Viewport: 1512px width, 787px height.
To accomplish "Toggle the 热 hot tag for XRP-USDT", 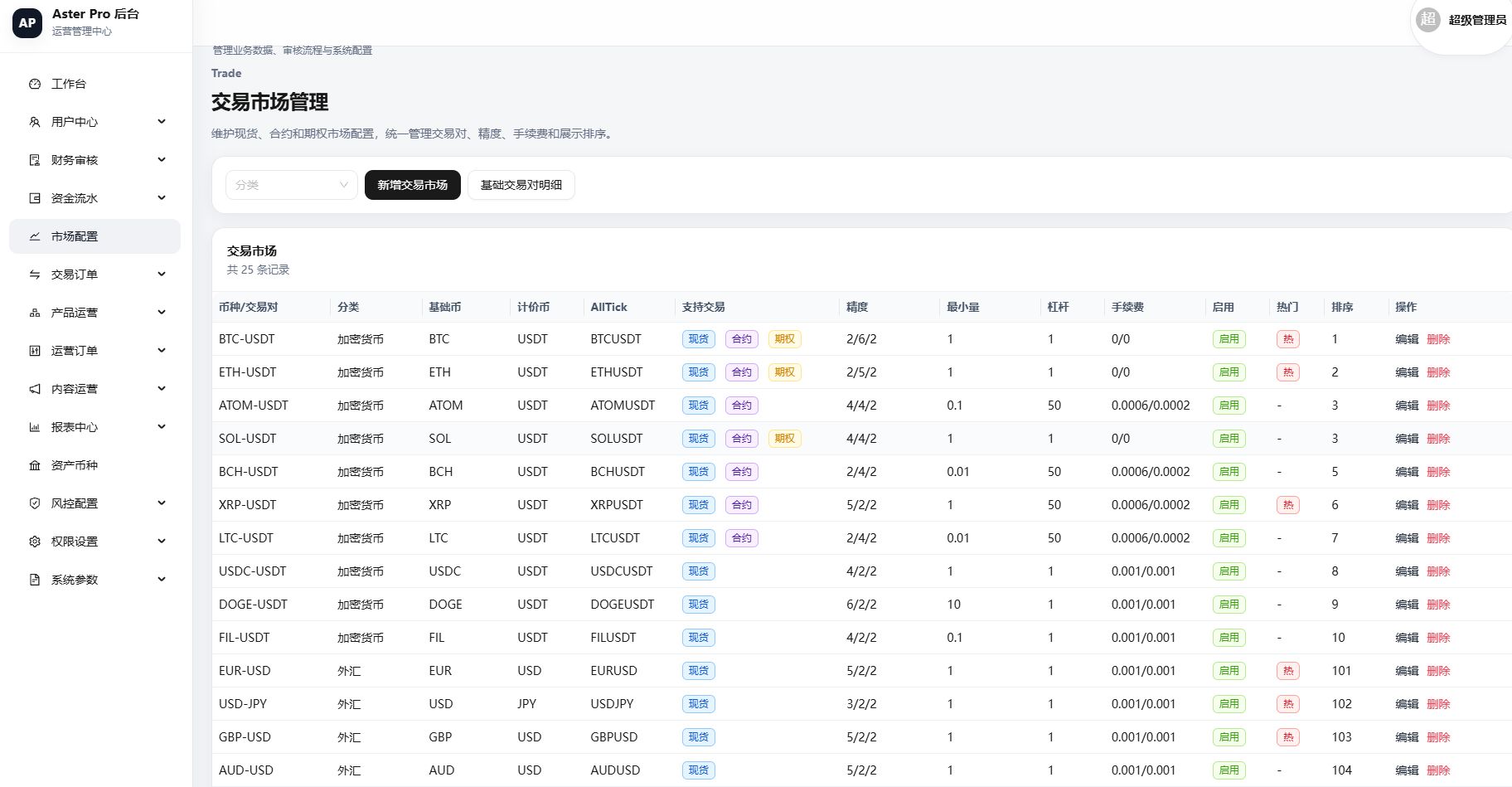I will click(x=1288, y=505).
